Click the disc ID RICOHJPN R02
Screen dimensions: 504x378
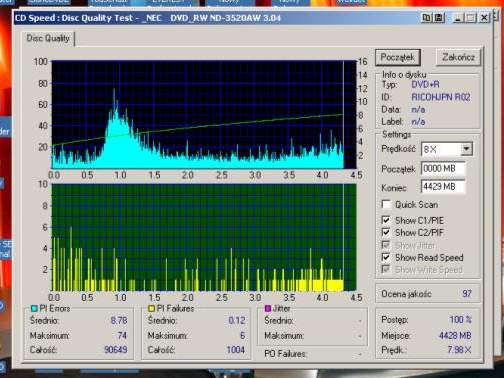tap(441, 97)
